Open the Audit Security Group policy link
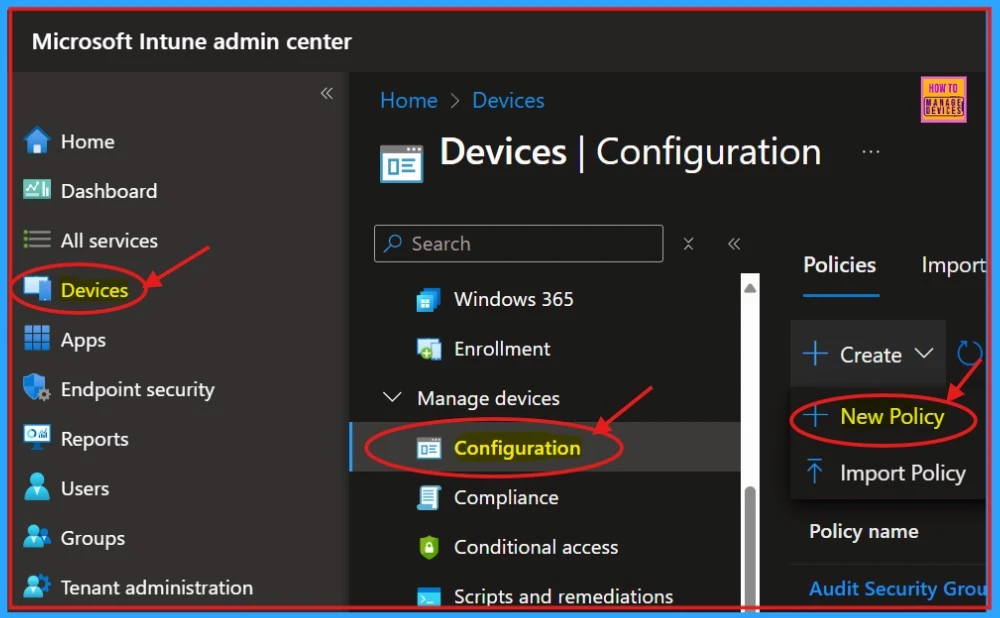This screenshot has height=618, width=1000. click(897, 588)
